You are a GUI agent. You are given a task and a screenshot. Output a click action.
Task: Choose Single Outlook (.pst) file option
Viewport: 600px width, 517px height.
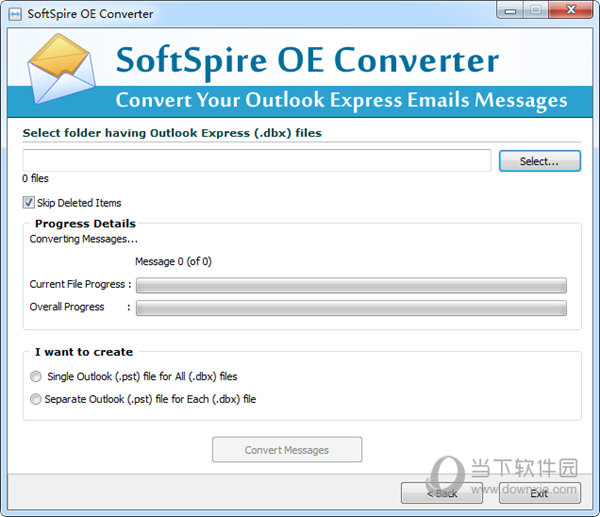(36, 377)
